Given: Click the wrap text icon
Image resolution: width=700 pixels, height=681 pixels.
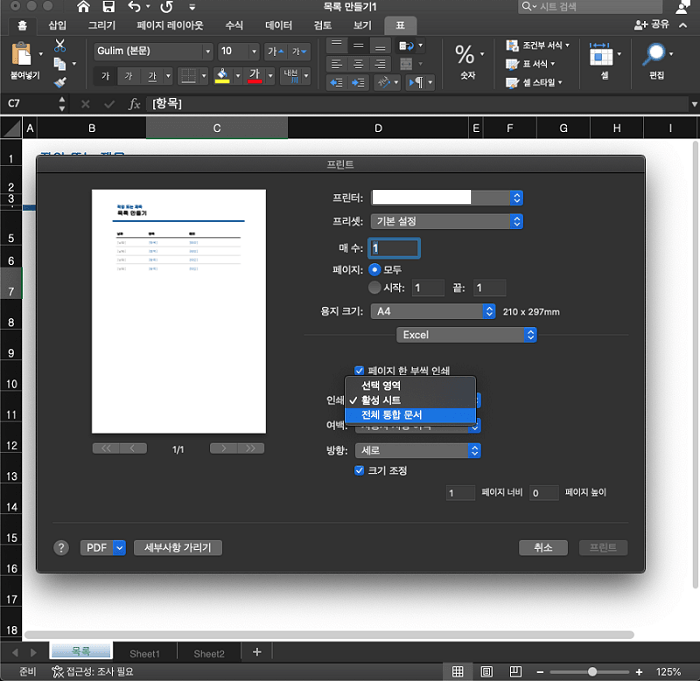Looking at the screenshot, I should coord(406,46).
